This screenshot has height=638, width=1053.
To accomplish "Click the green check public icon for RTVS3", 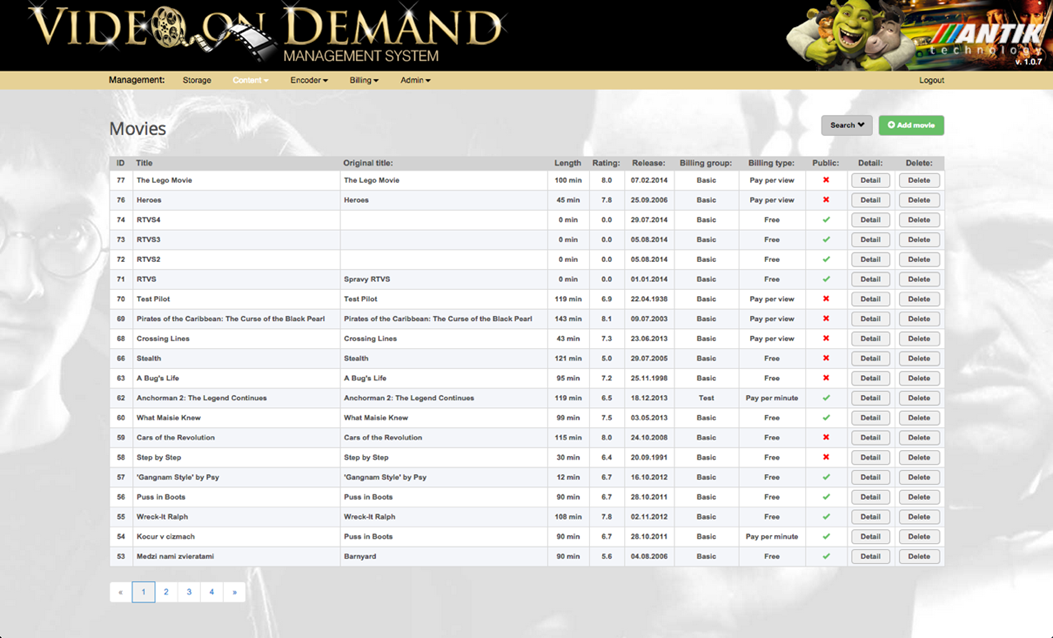I will pyautogui.click(x=826, y=240).
